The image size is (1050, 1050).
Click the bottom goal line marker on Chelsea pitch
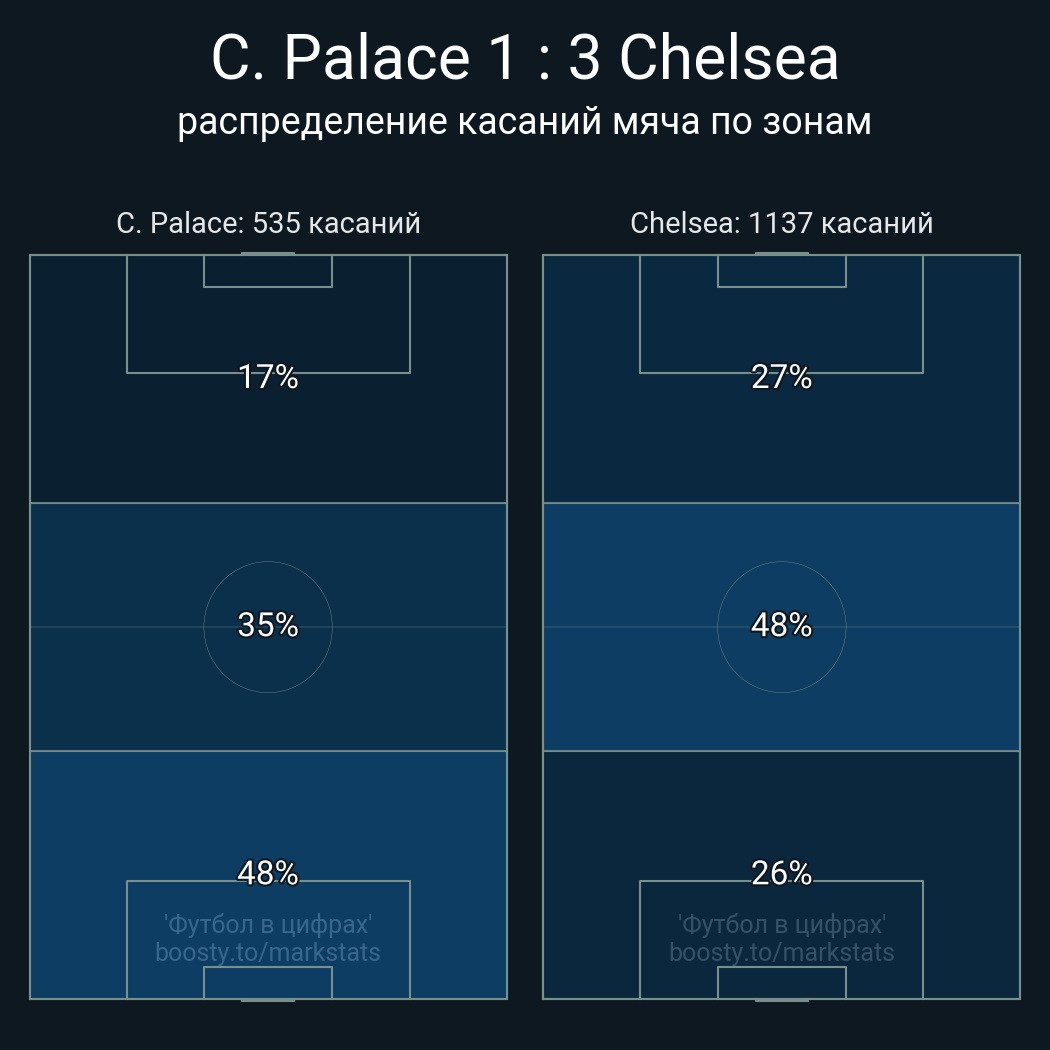[x=782, y=999]
